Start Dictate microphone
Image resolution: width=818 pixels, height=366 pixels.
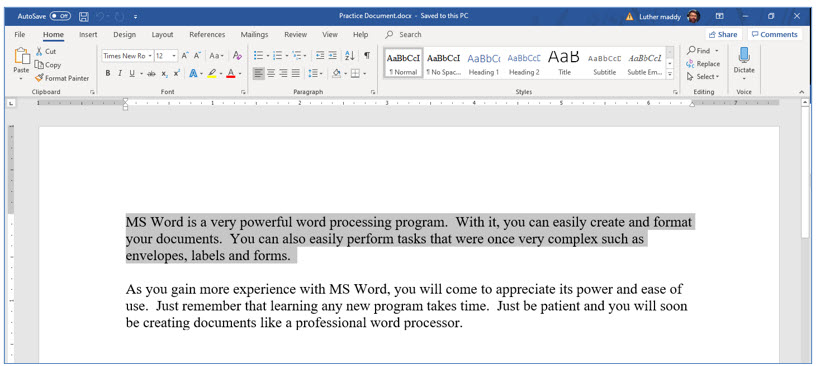point(744,59)
